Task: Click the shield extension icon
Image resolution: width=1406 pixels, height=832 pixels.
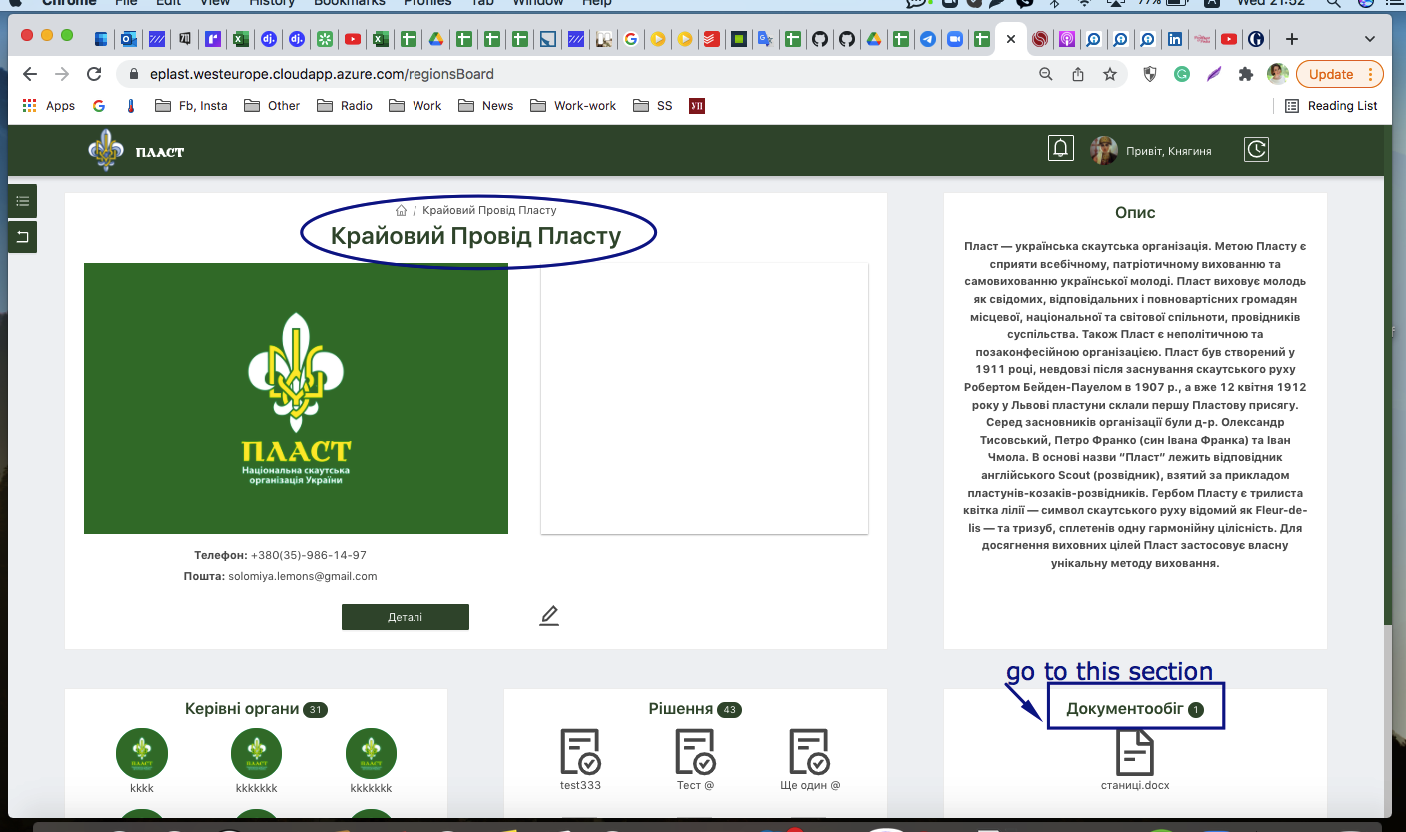Action: pos(1150,74)
